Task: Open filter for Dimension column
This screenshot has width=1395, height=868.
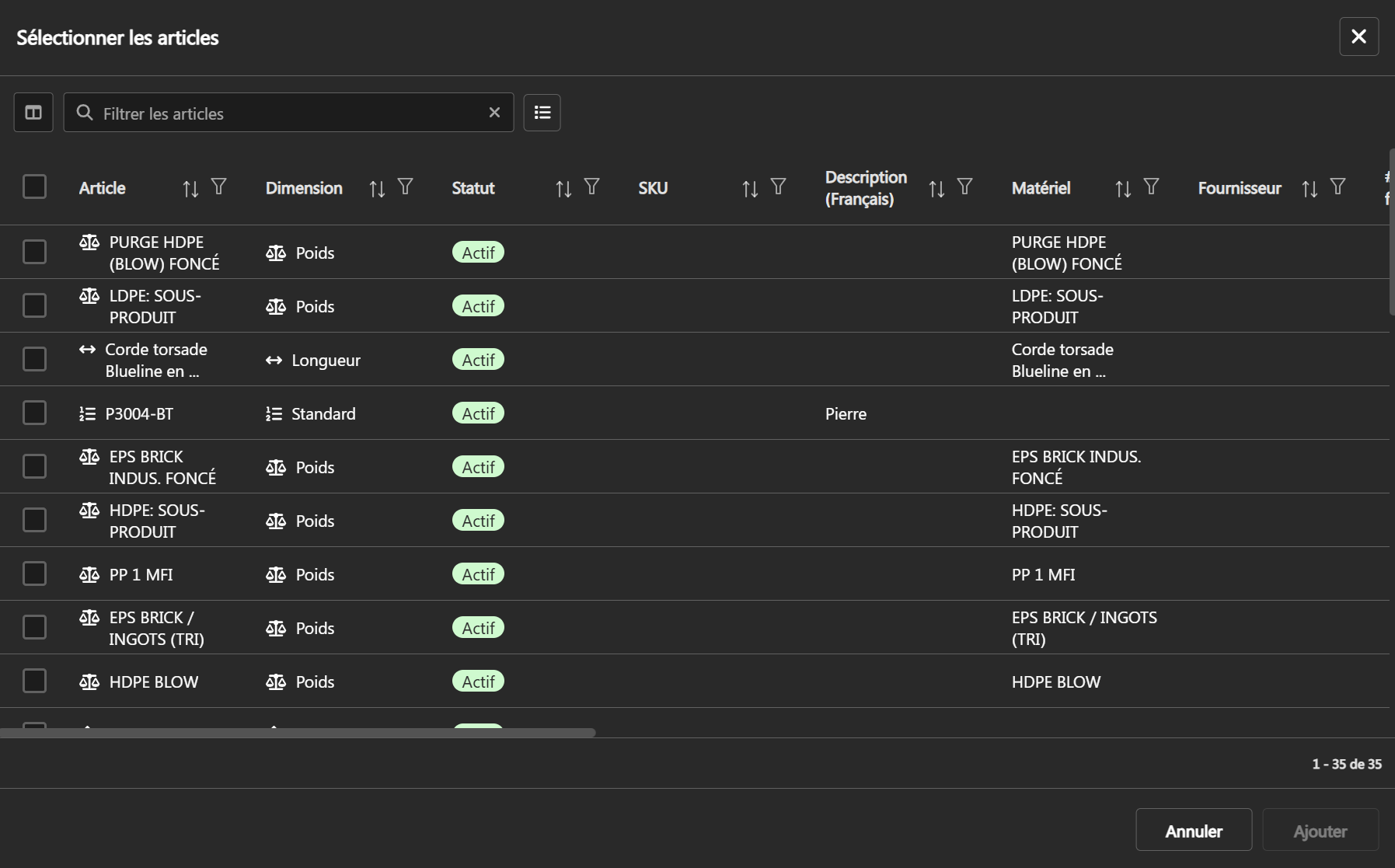Action: [405, 186]
